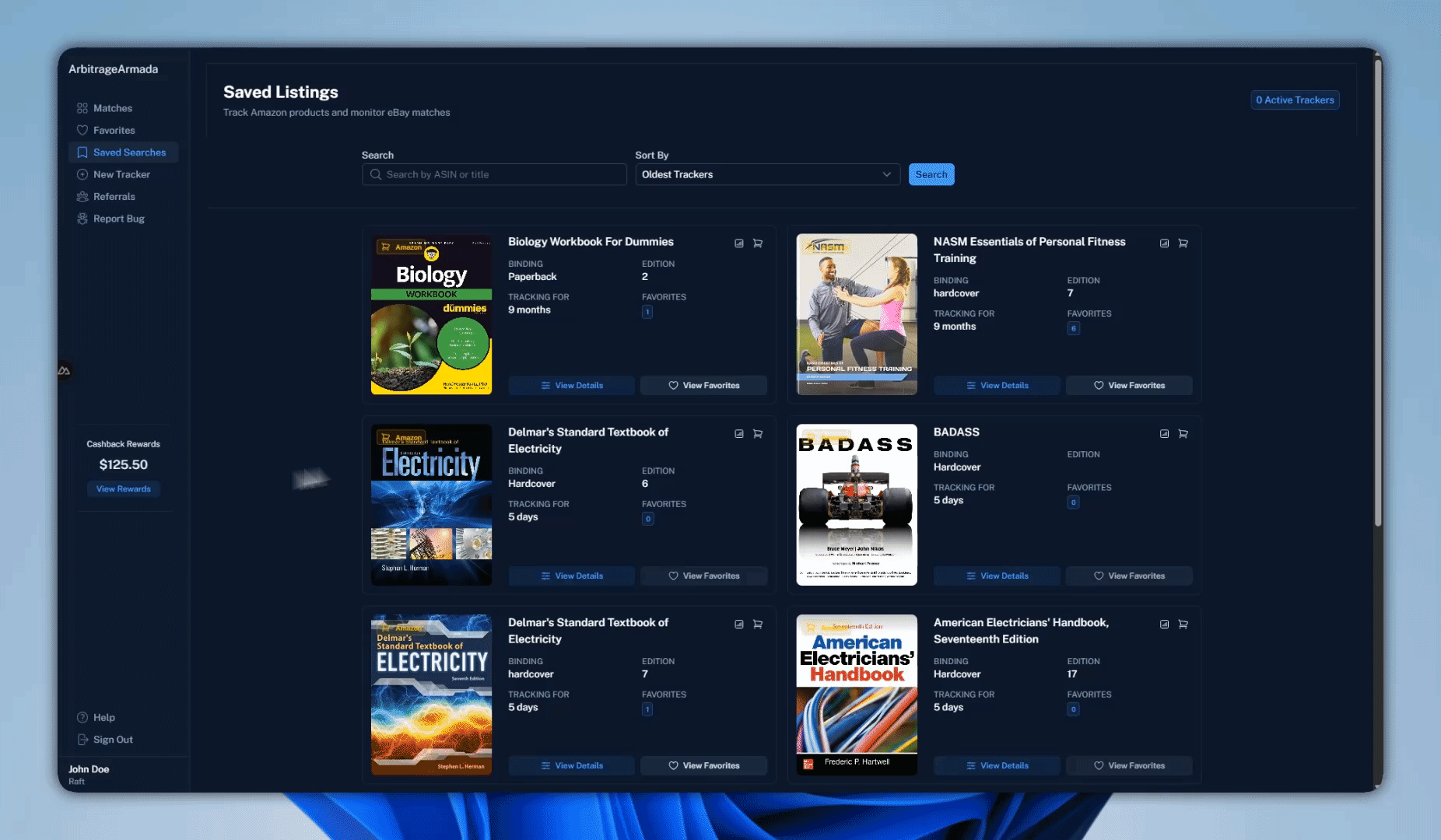Click Biology Workbook cover thumbnail
This screenshot has width=1441, height=840.
[x=431, y=314]
